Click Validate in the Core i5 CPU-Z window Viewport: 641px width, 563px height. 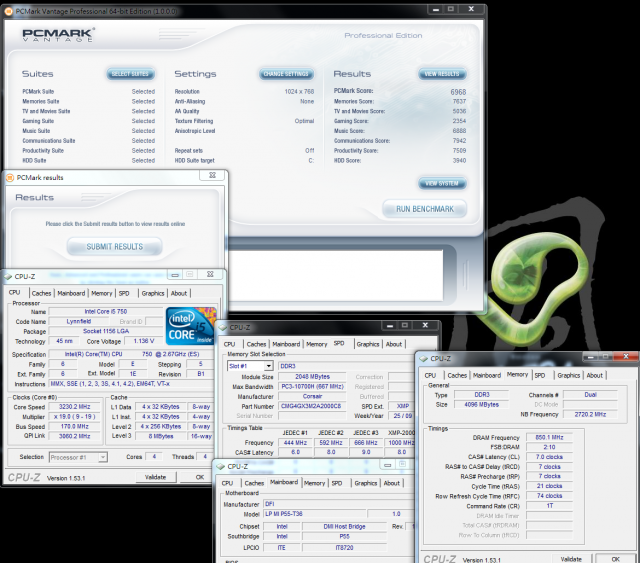[155, 477]
